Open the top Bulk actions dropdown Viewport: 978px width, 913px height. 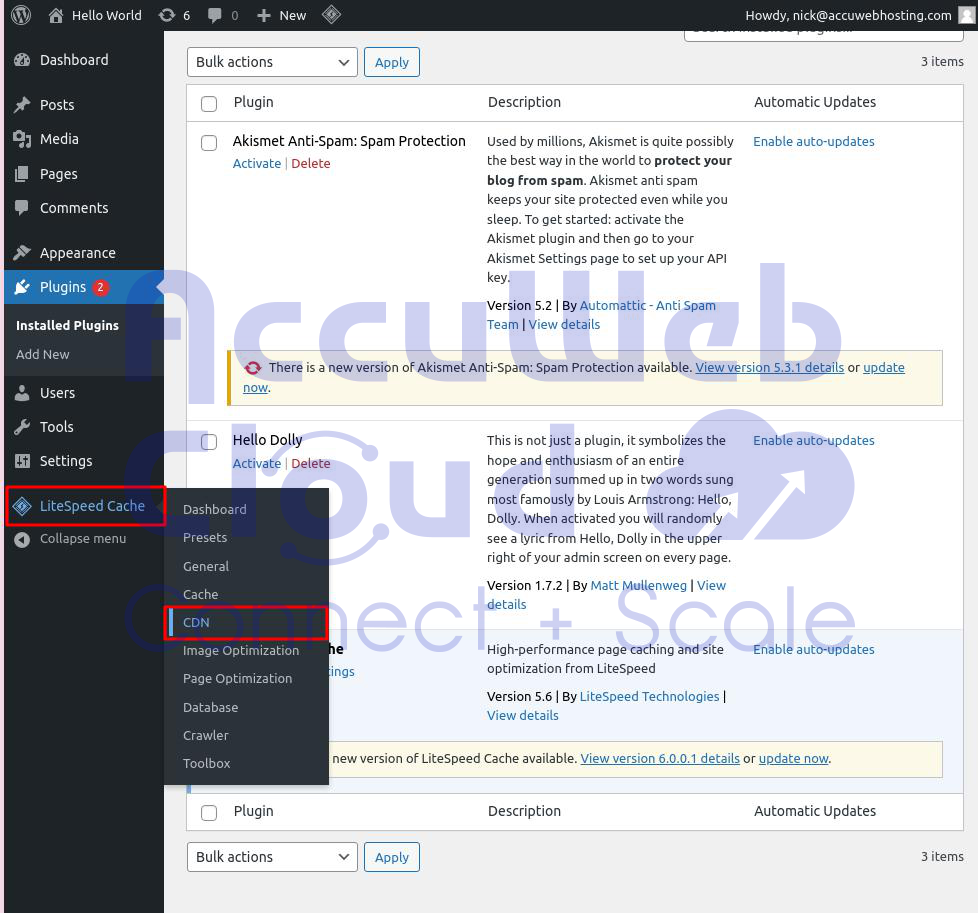[272, 62]
